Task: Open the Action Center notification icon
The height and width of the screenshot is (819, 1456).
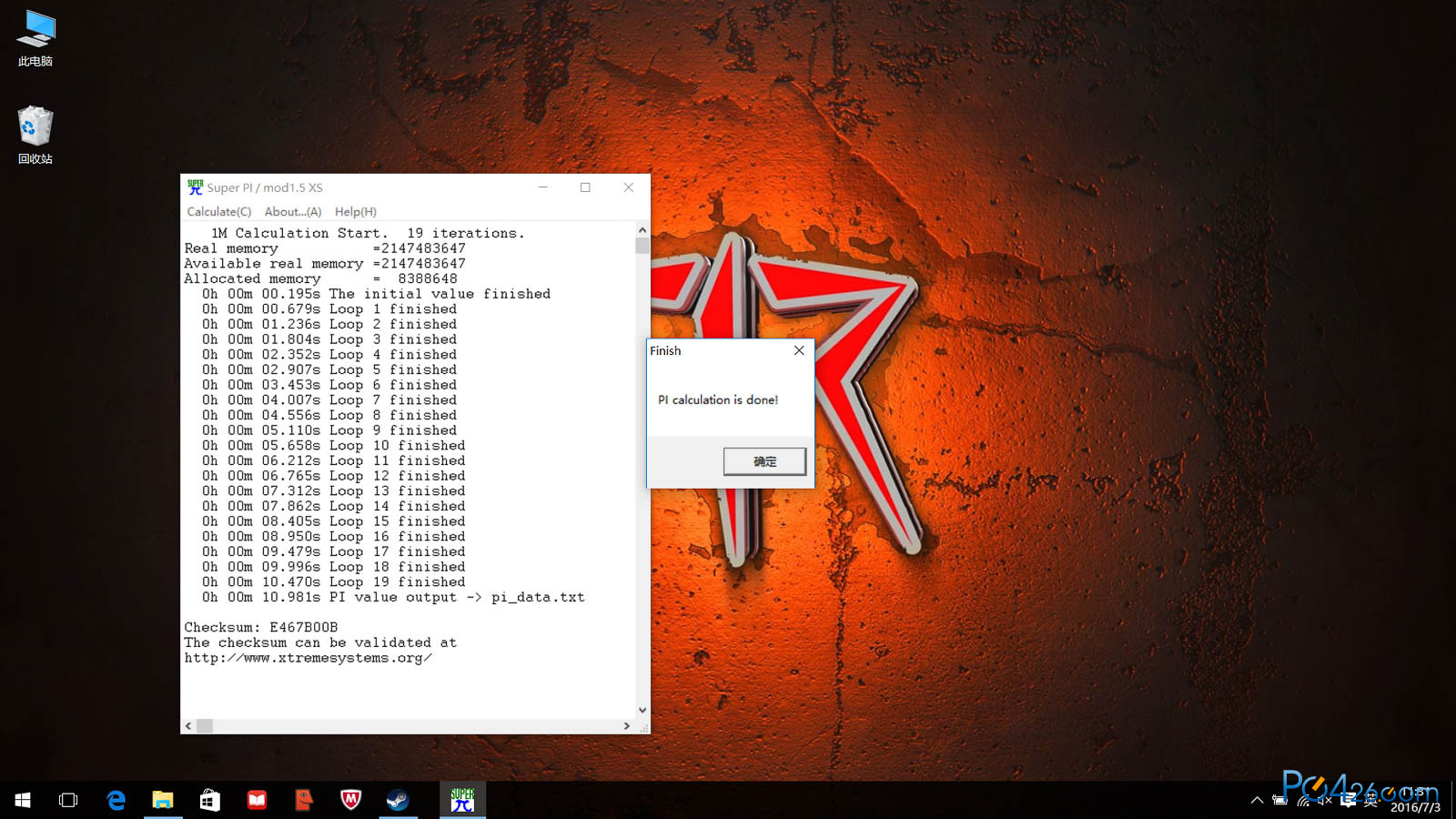Action: (x=1348, y=800)
